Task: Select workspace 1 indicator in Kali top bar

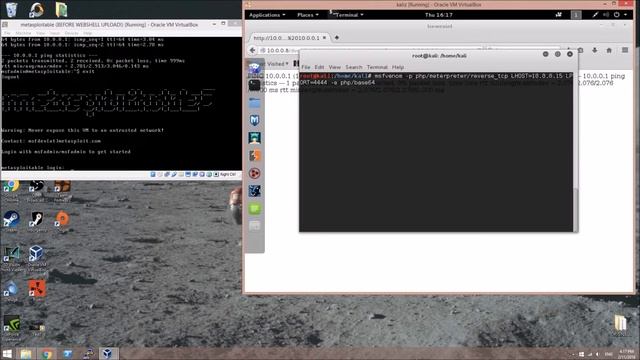Action: 576,15
